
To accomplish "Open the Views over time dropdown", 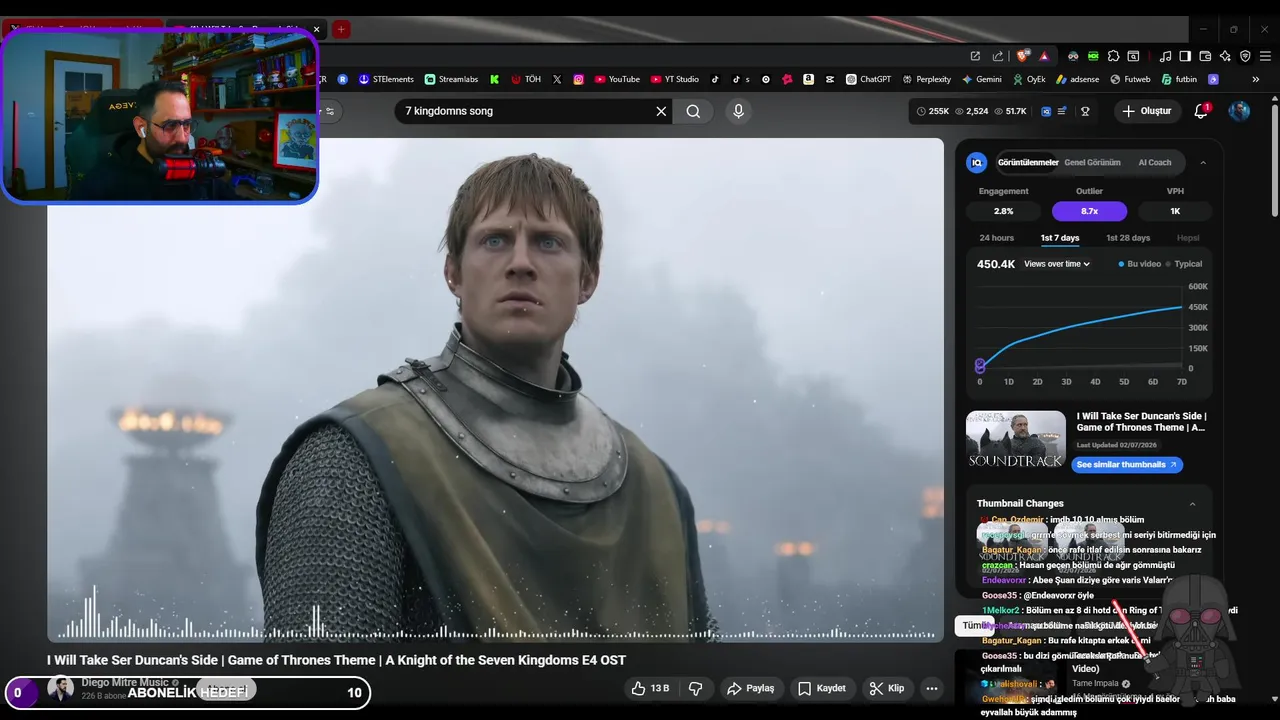I will [1057, 264].
